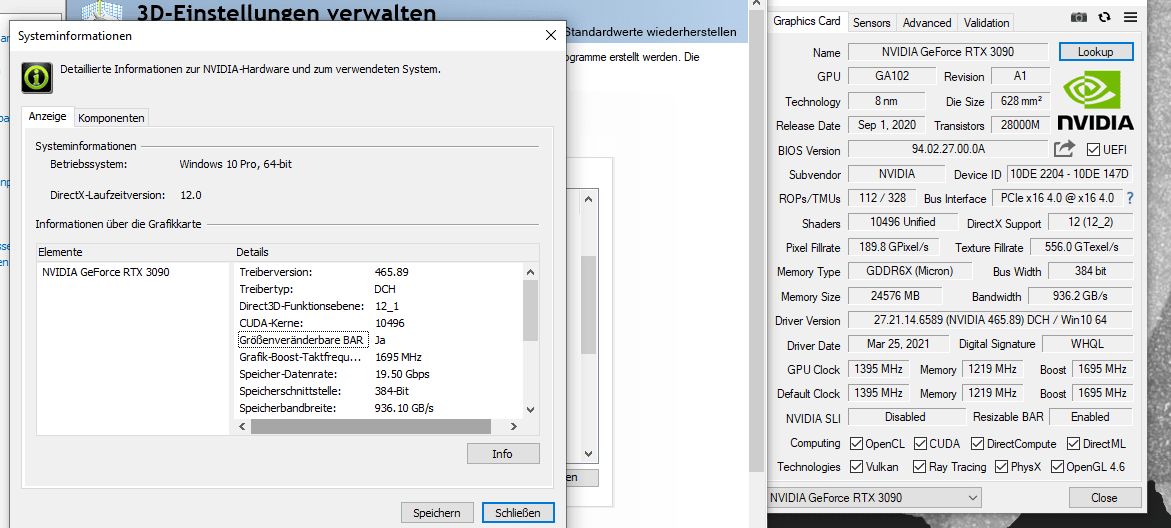Open the Sensors tab in GPU-Z
1171x528 pixels.
pos(872,22)
